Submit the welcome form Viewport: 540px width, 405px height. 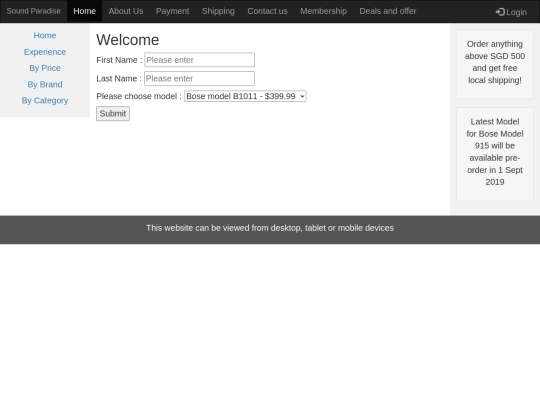113,114
